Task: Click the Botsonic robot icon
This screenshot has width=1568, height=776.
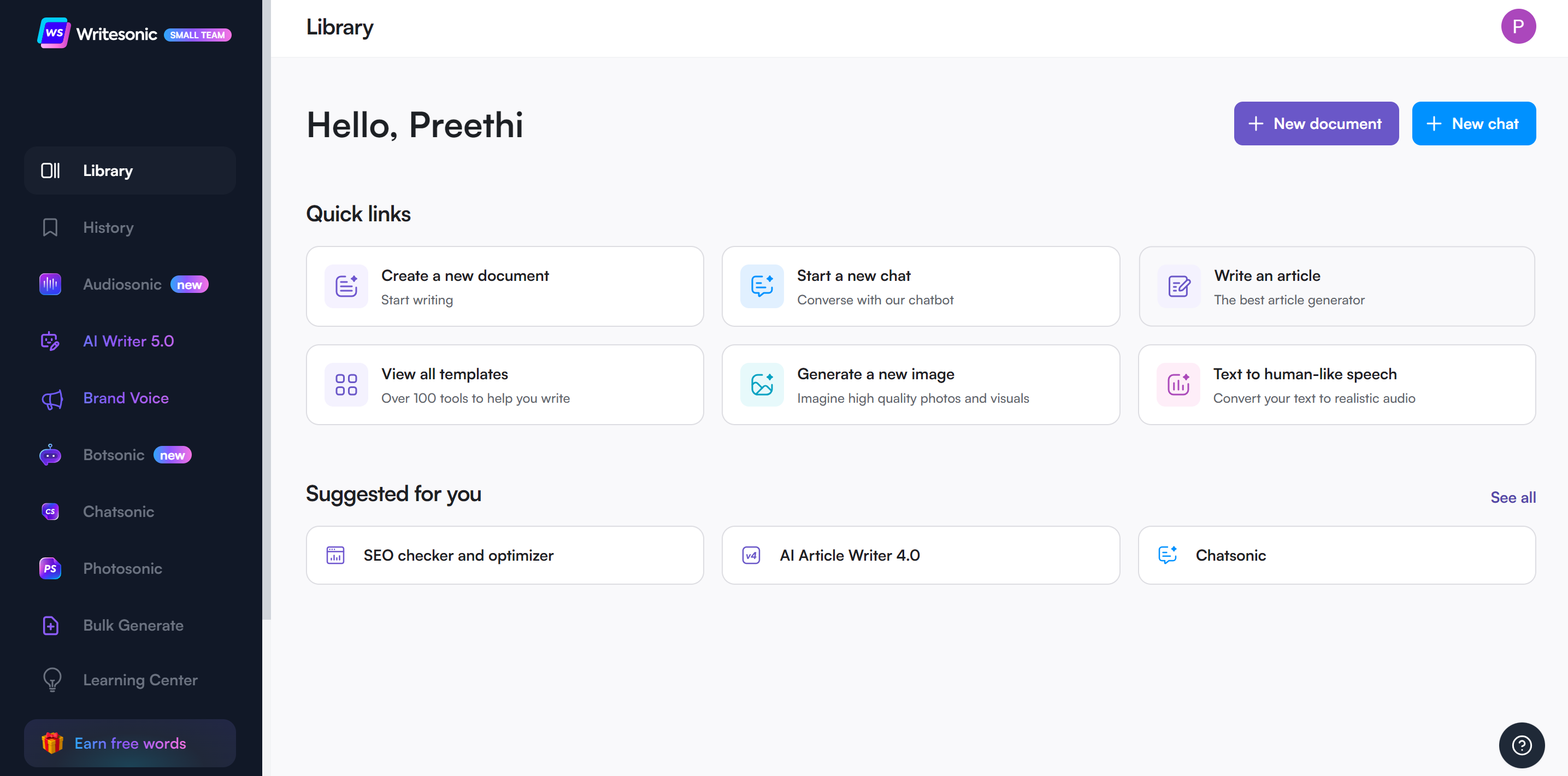Action: point(50,455)
